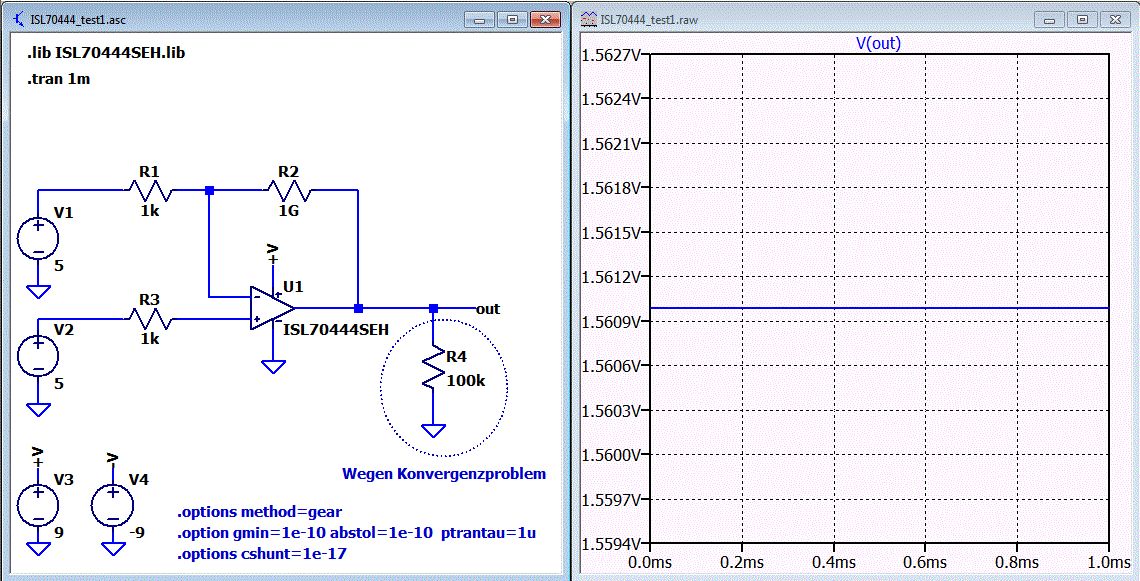The width and height of the screenshot is (1140, 581).
Task: Click the .option gmin=1e-10 directive line
Action: (356, 533)
